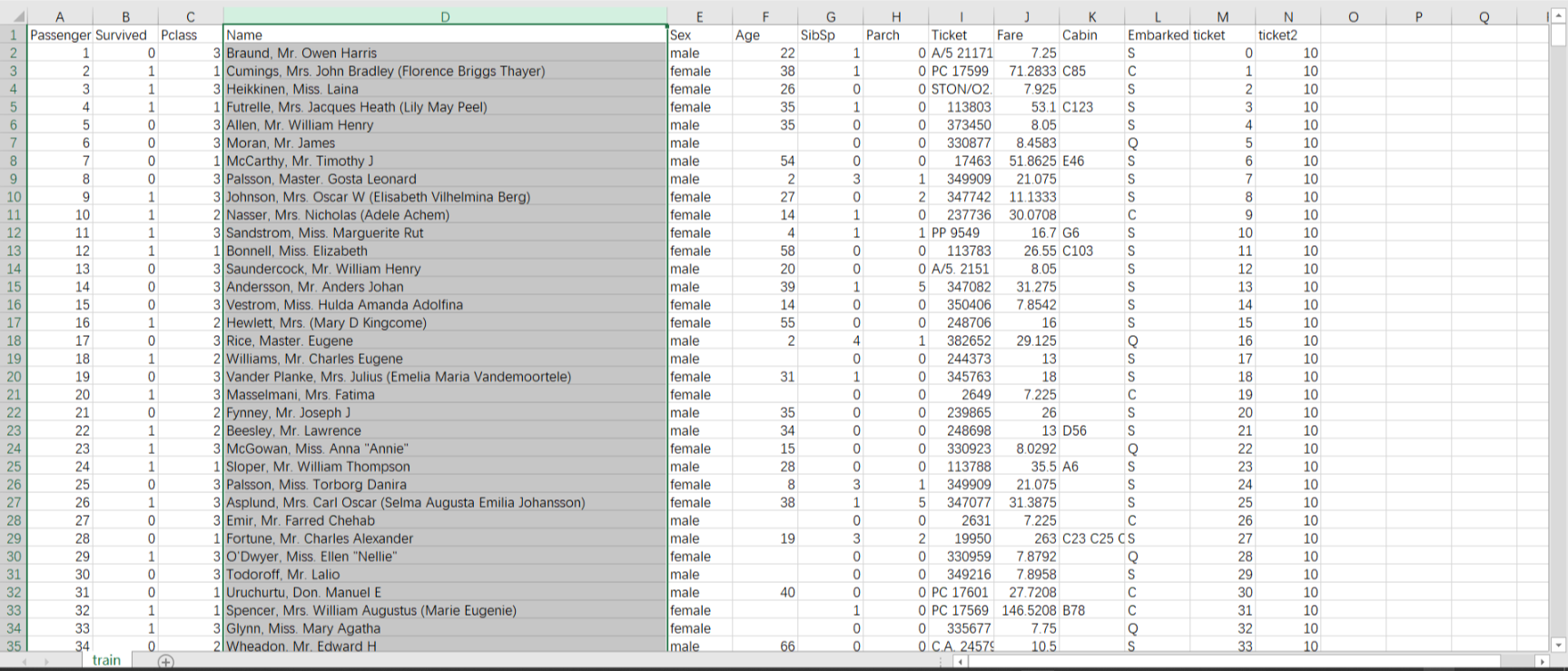
Task: Select row 30 header
Action: (x=14, y=557)
